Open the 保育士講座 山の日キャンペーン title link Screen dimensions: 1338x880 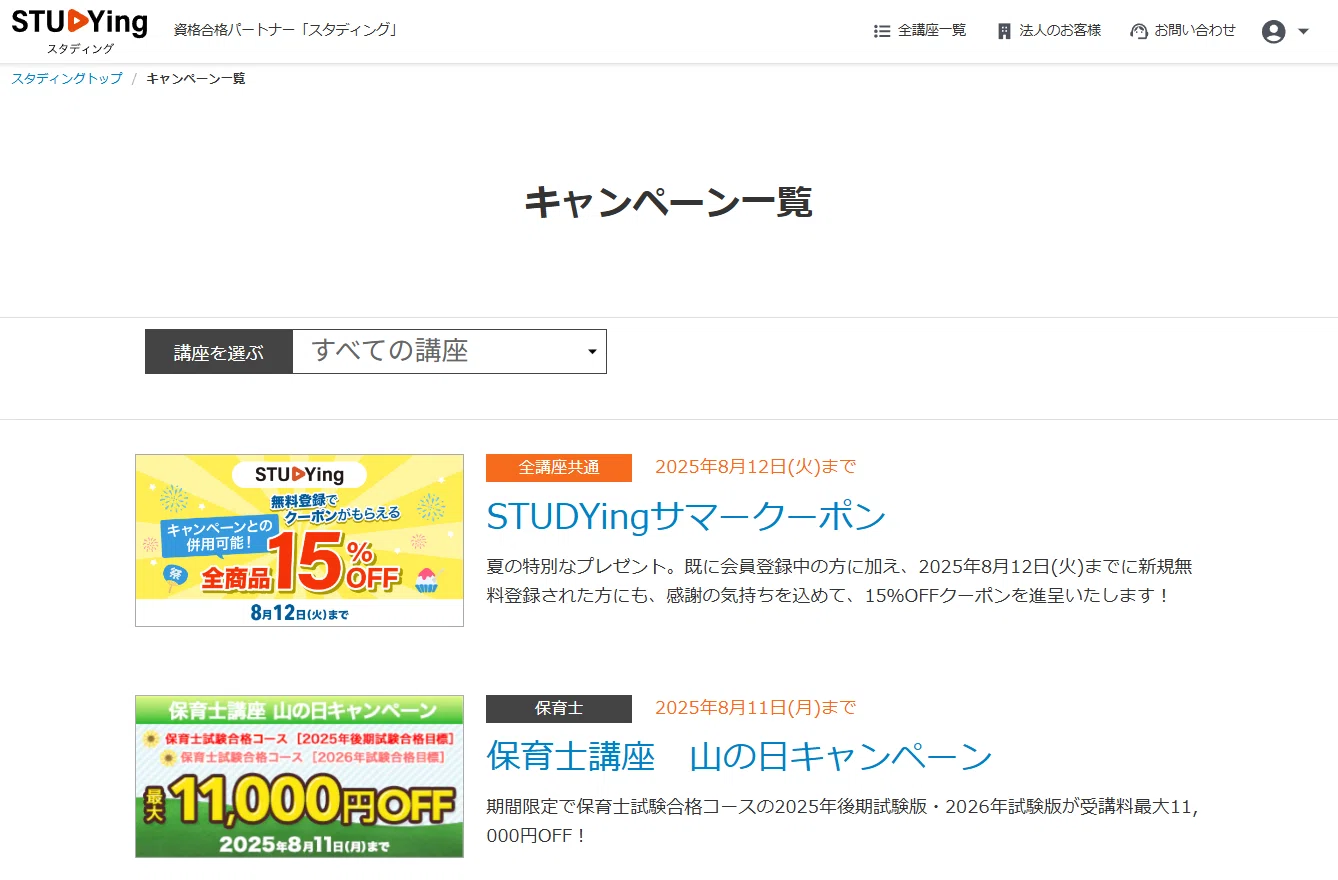[739, 756]
